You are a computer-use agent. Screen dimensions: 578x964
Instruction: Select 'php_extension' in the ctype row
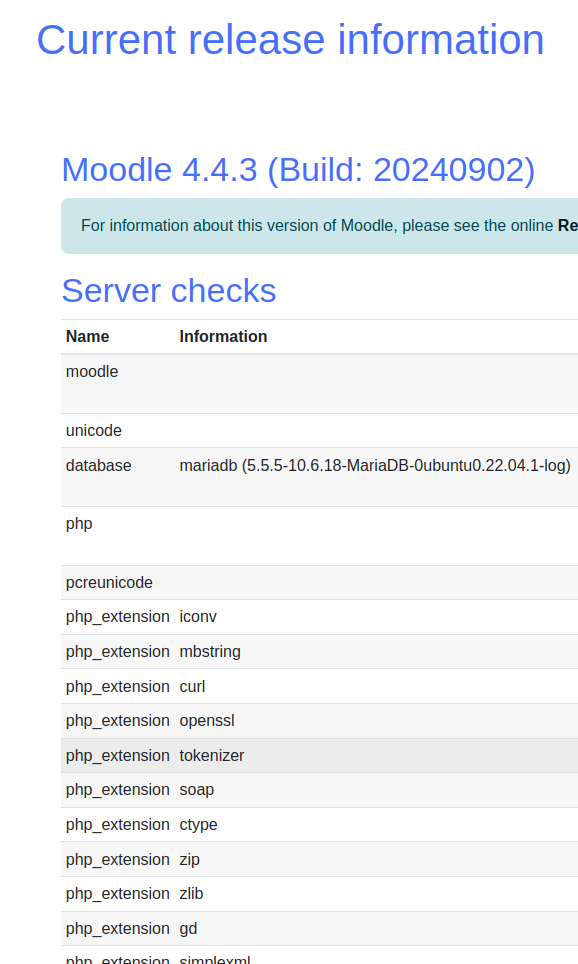(x=117, y=825)
